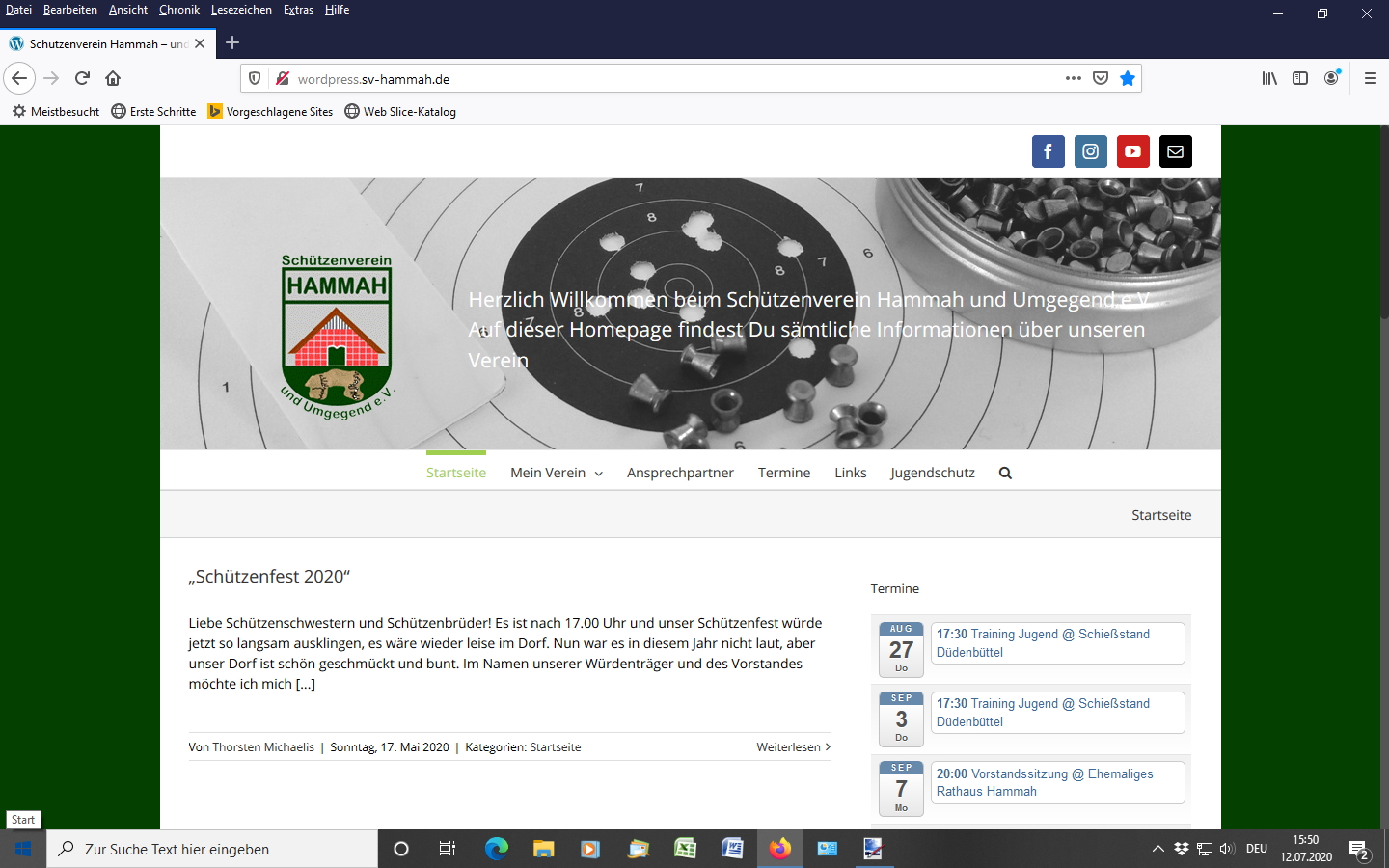
Task: Click the email envelope icon
Action: pyautogui.click(x=1175, y=151)
